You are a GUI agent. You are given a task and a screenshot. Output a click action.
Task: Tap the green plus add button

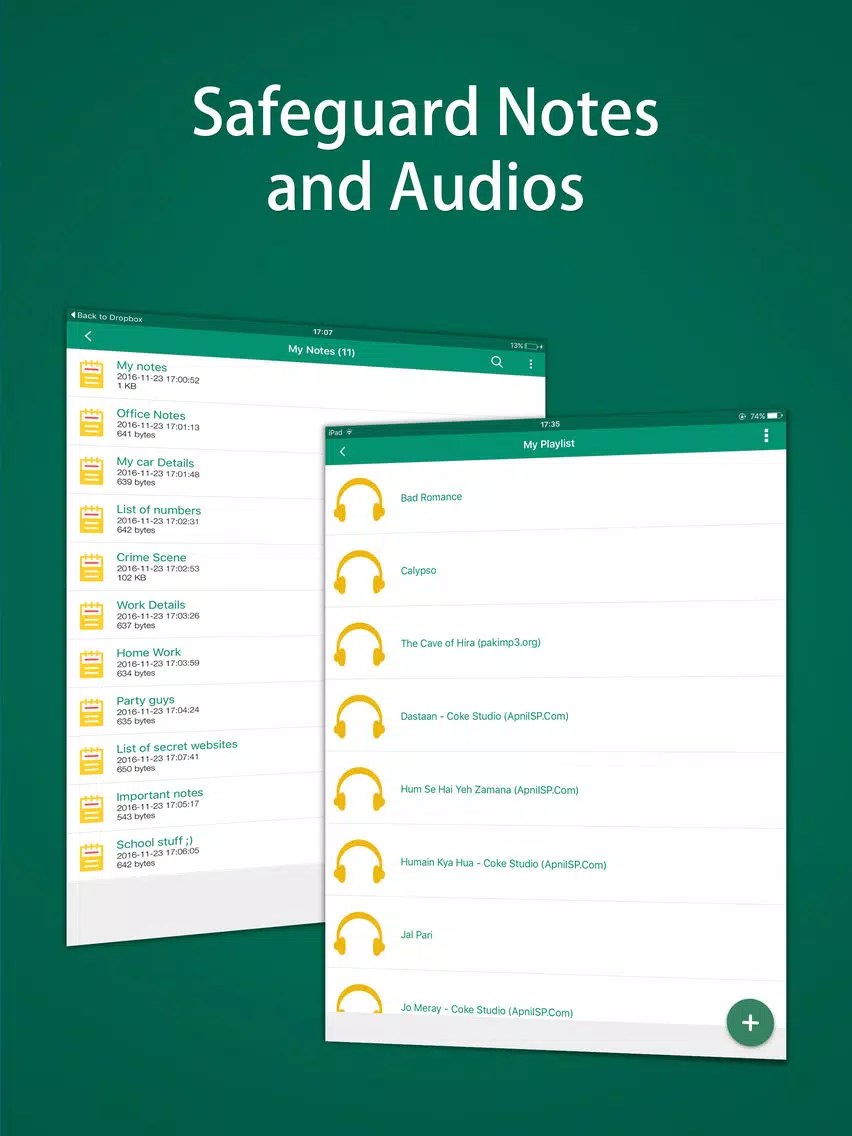(x=750, y=1023)
